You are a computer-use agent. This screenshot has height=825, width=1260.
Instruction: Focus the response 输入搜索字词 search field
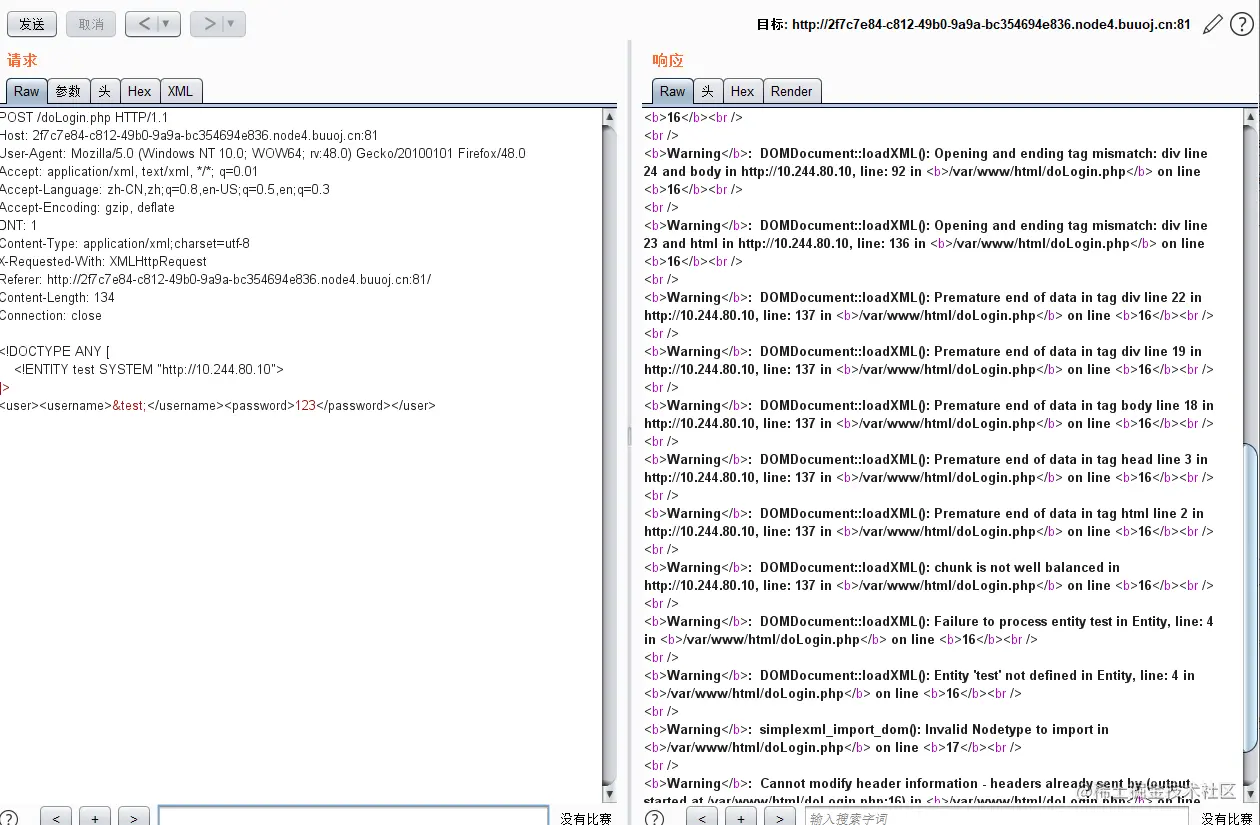(x=998, y=817)
